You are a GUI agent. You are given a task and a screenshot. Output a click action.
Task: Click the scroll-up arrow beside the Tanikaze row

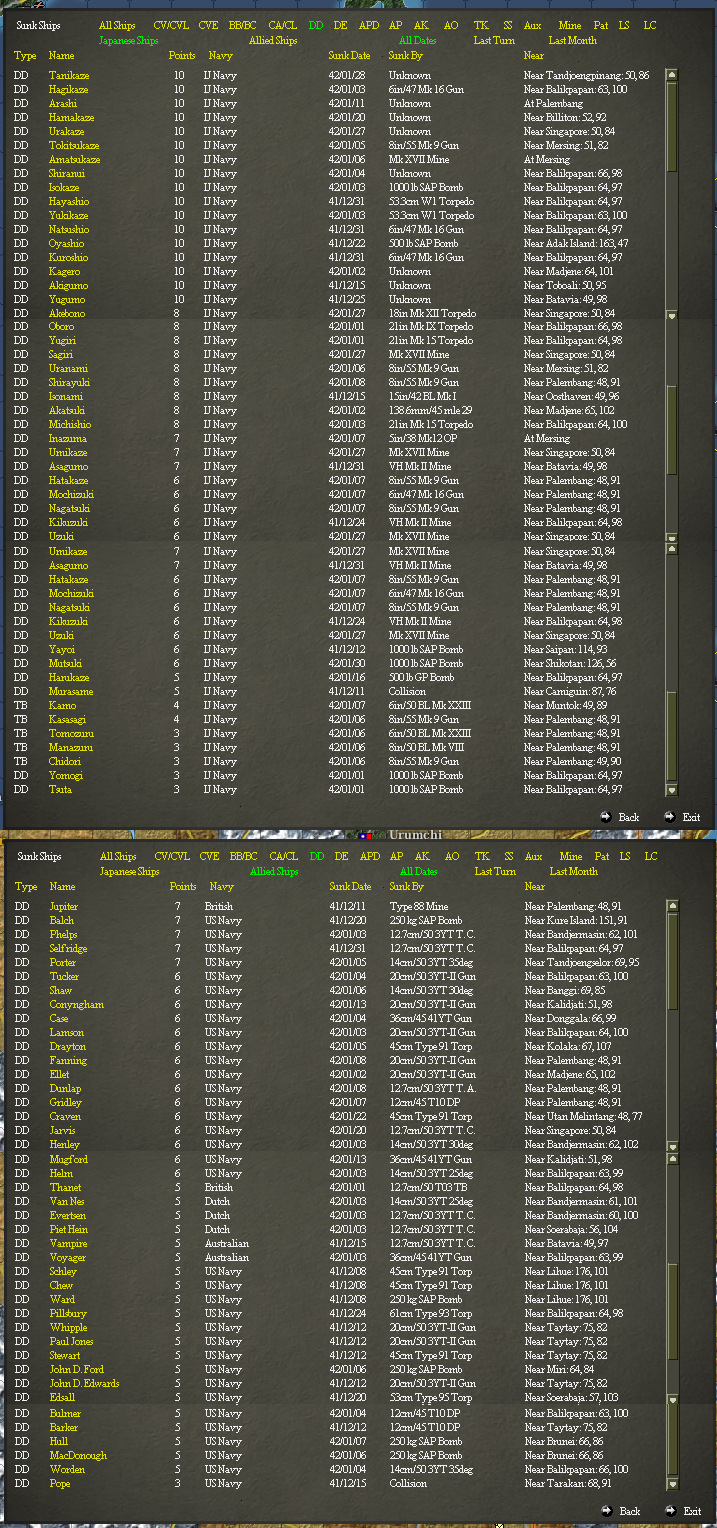671,75
